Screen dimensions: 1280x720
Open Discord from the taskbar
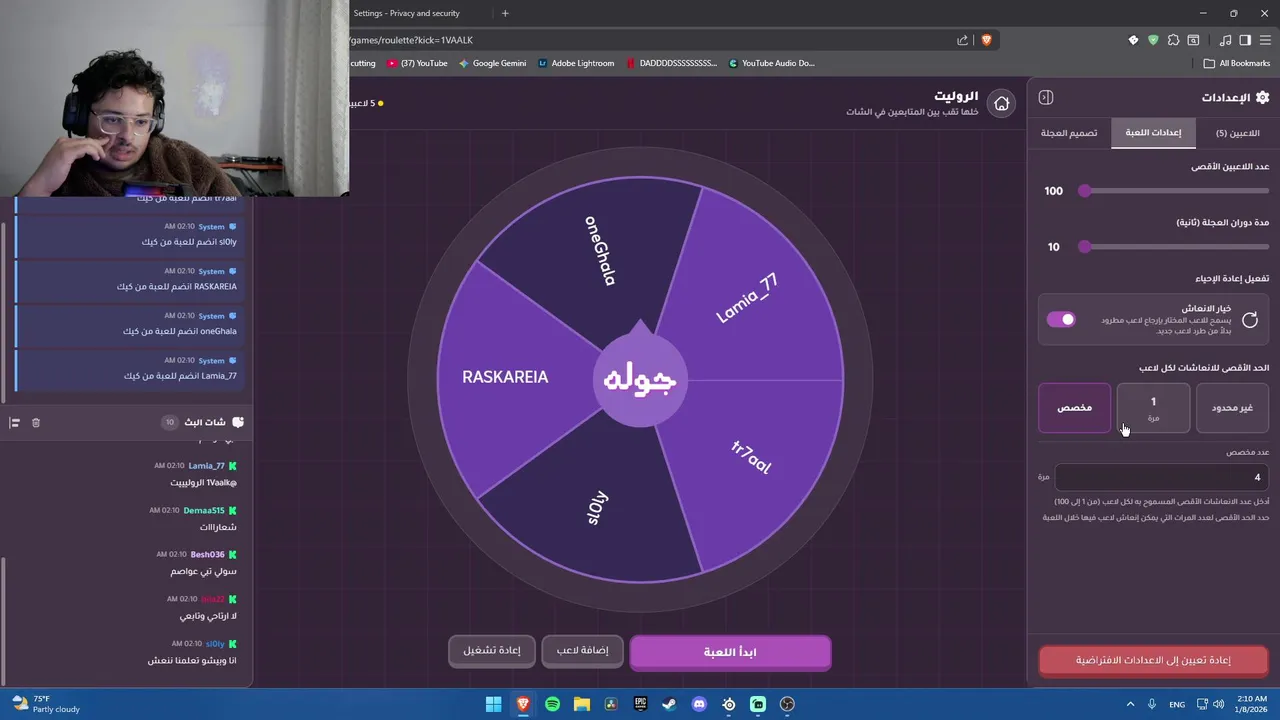pos(699,704)
